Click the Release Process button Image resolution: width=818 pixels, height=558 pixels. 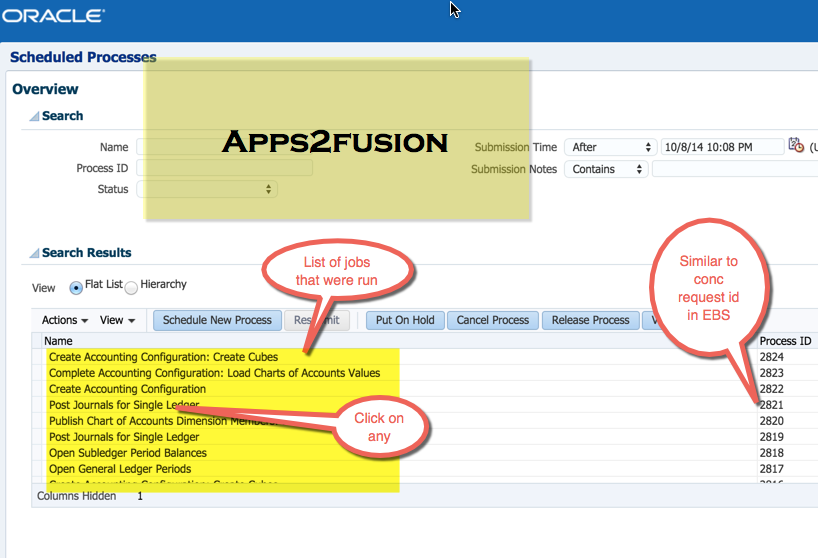pos(591,320)
